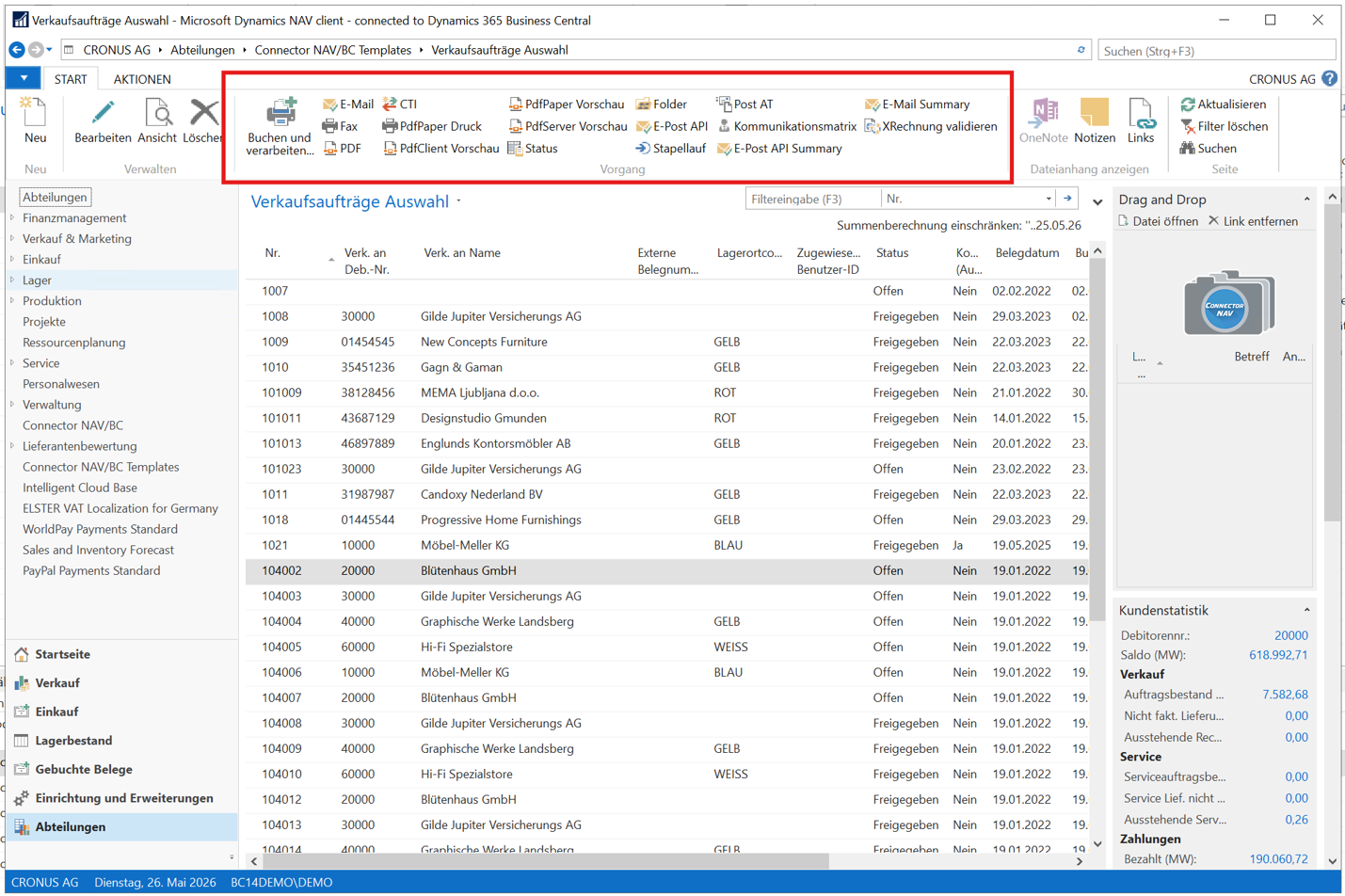Click the Suchen search box
Image resolution: width=1345 pixels, height=896 pixels.
[x=1216, y=51]
